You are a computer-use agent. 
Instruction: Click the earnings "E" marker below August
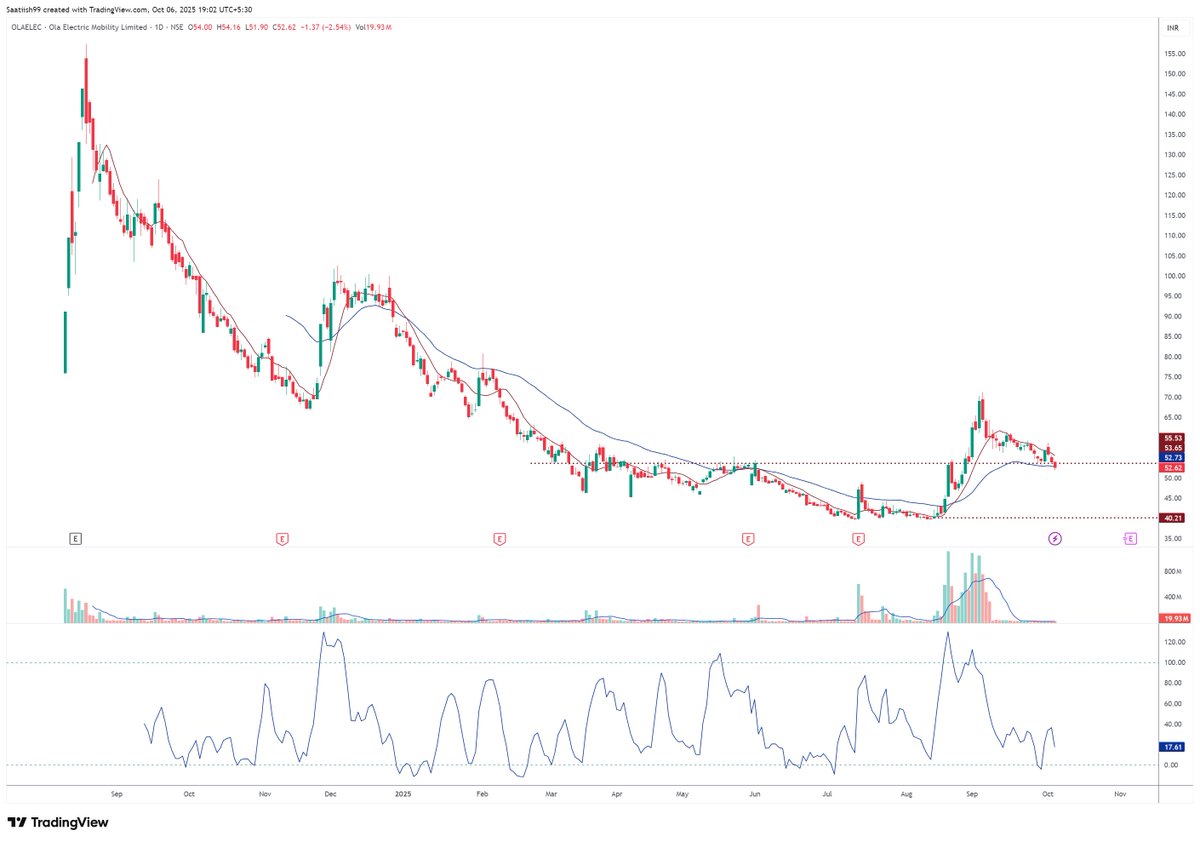point(858,538)
